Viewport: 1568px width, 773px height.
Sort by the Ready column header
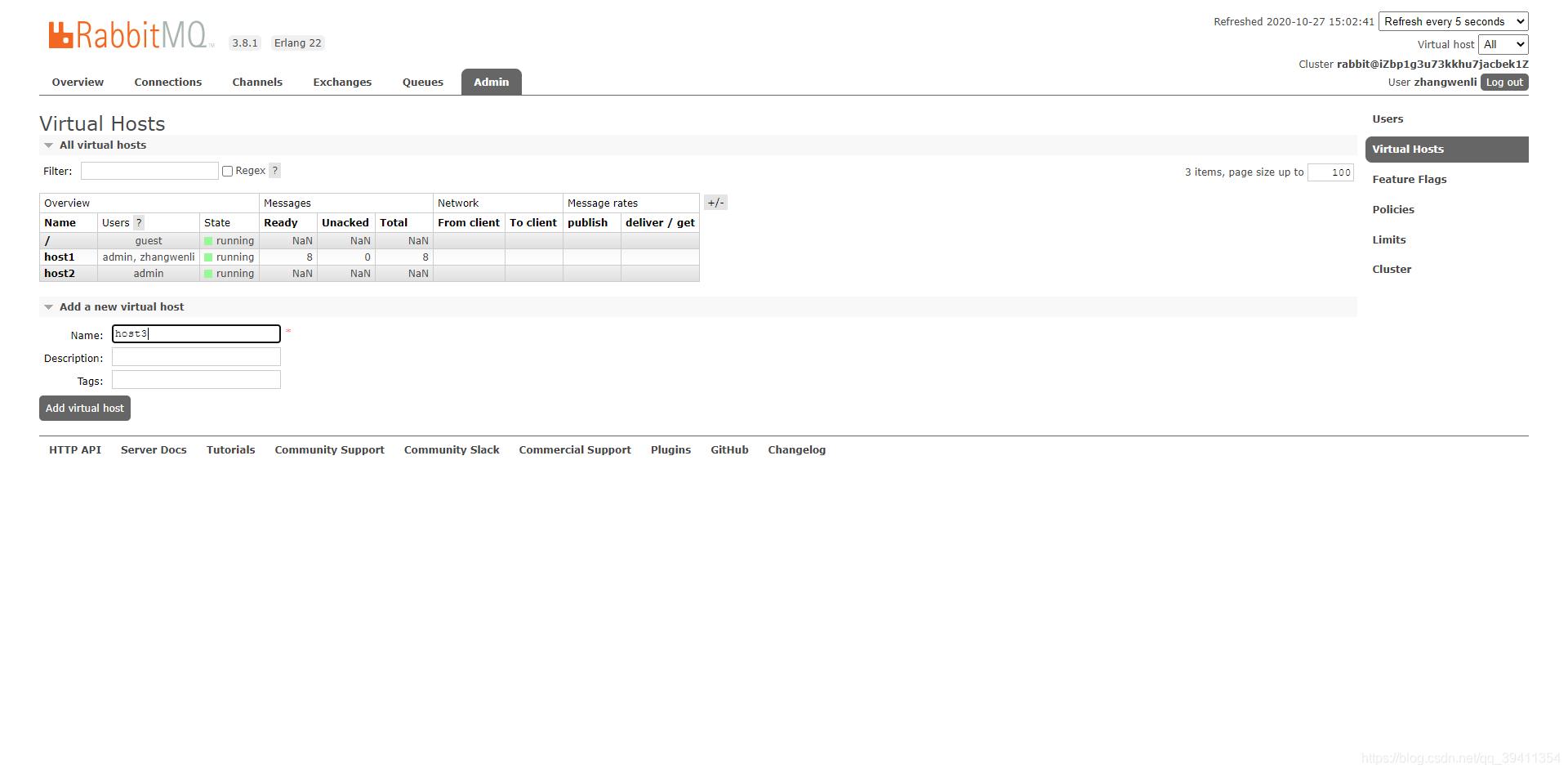[x=281, y=223]
